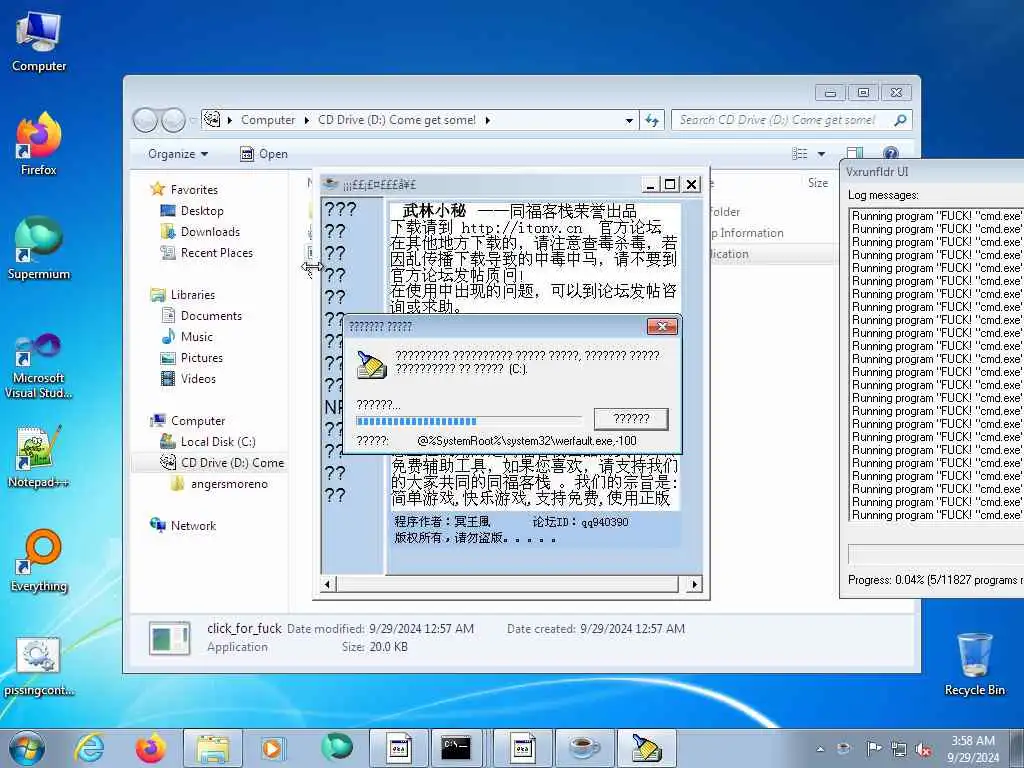
Task: Click the click_for_fuck file thumbnail in details pane
Action: pos(170,638)
